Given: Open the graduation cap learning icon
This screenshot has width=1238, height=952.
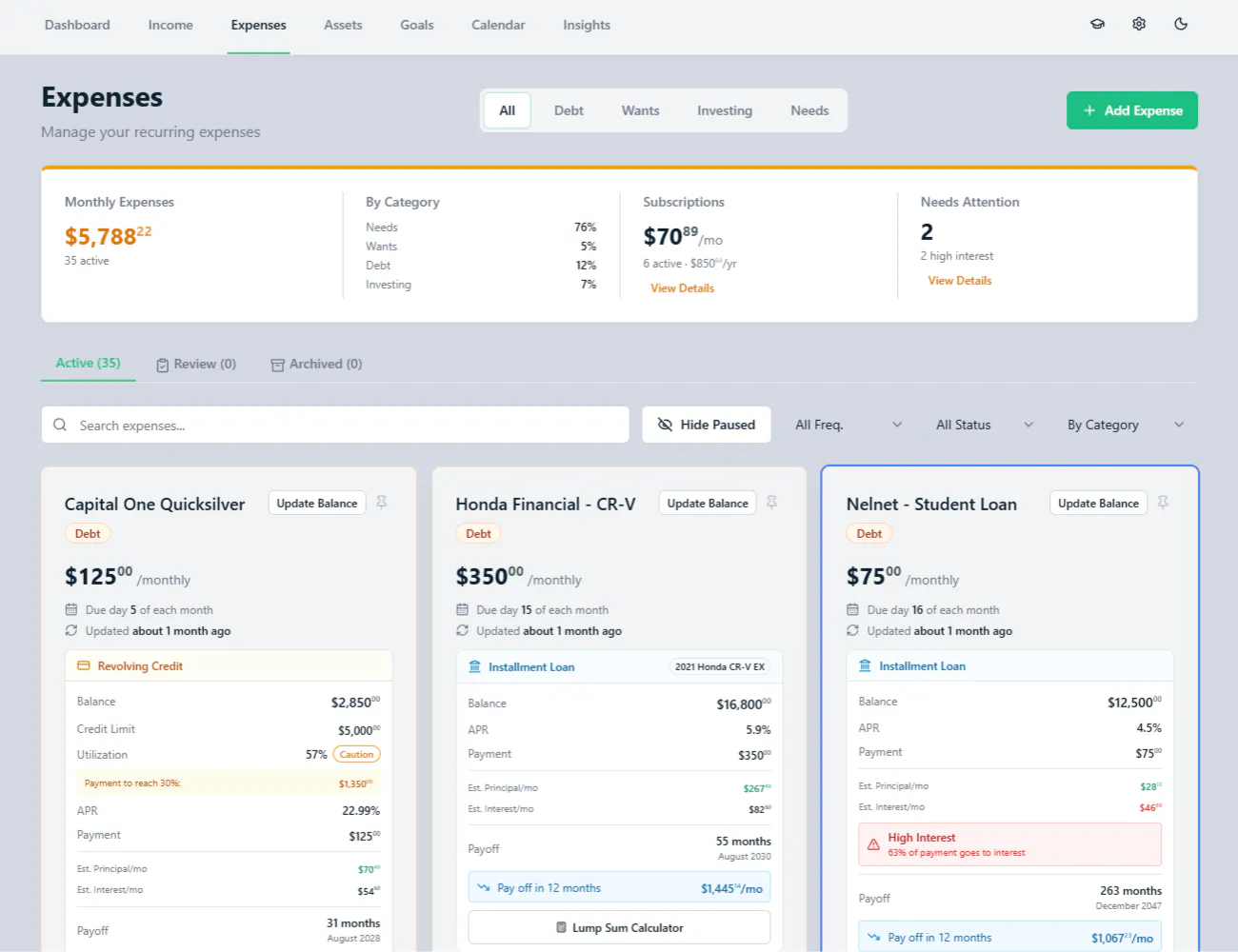Looking at the screenshot, I should pyautogui.click(x=1097, y=25).
